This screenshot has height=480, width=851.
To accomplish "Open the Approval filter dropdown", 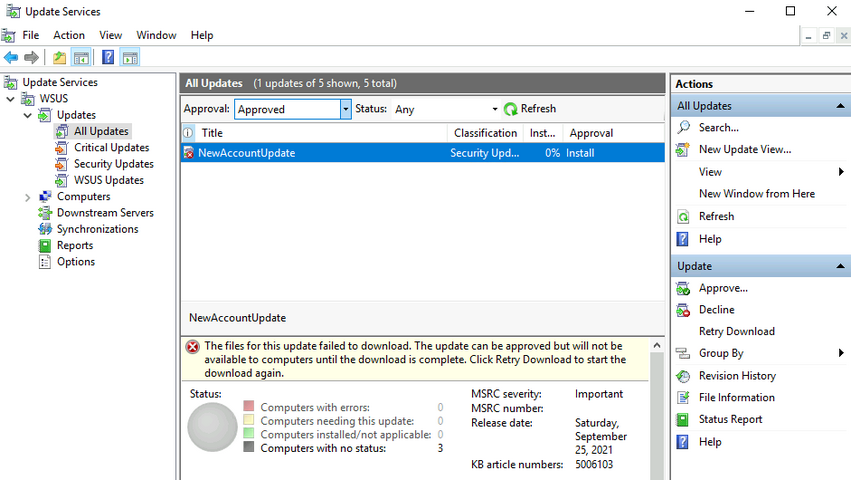I will 346,109.
